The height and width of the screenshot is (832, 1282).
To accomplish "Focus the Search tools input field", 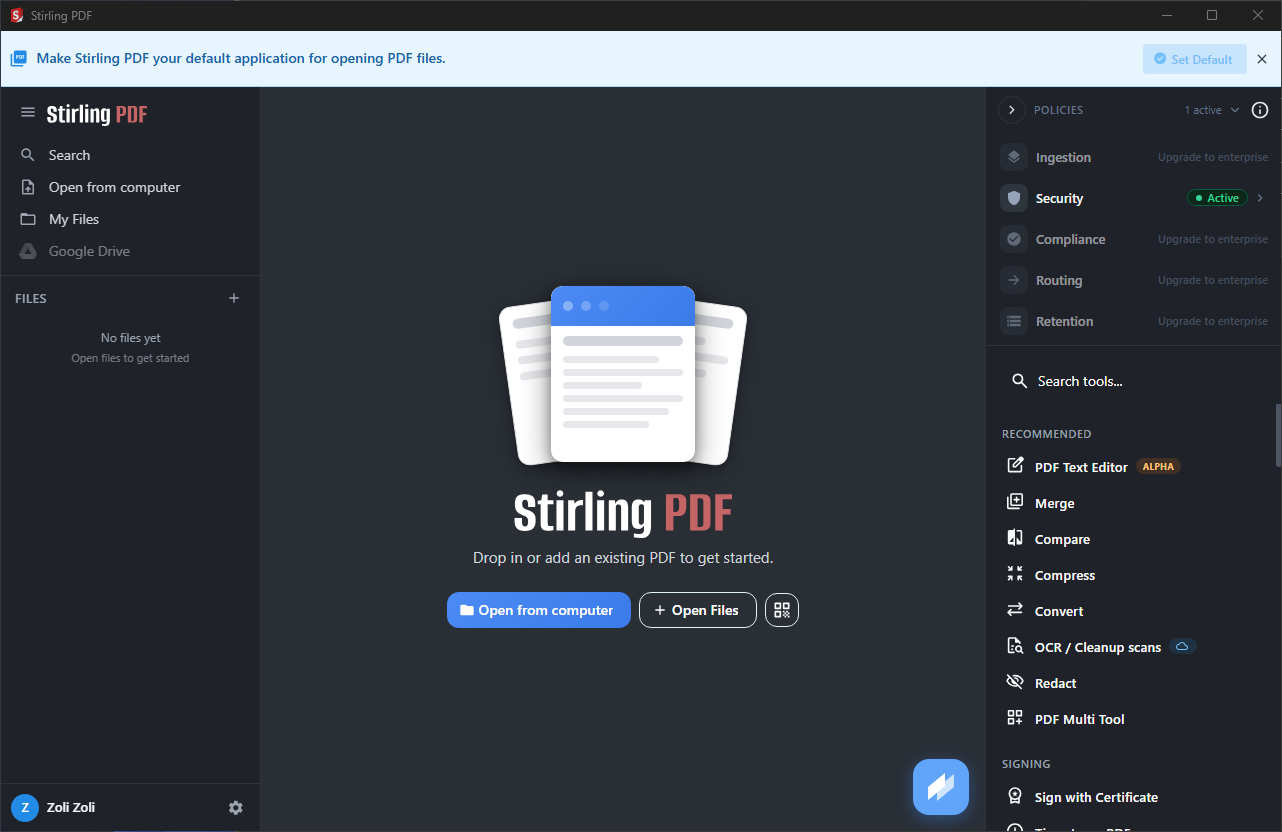I will tap(1136, 381).
